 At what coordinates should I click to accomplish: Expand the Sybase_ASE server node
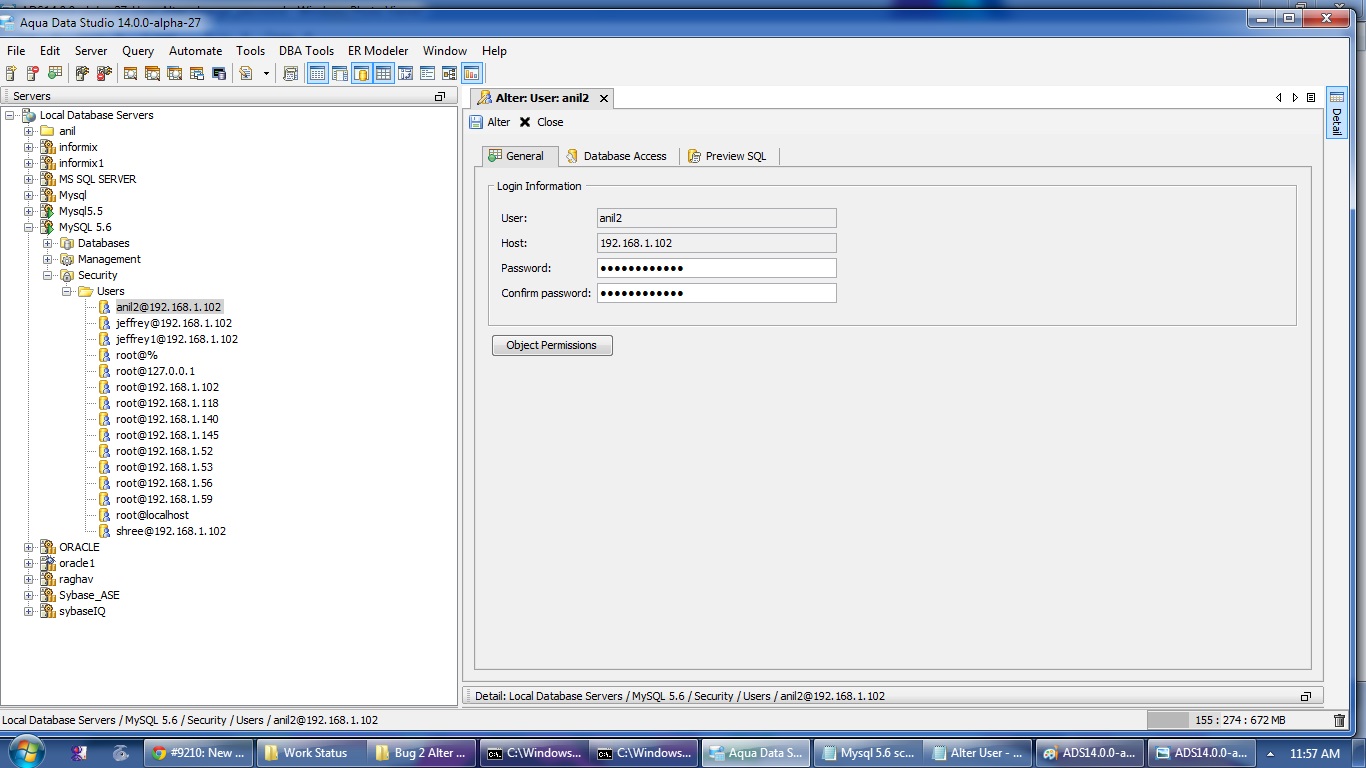[x=29, y=595]
